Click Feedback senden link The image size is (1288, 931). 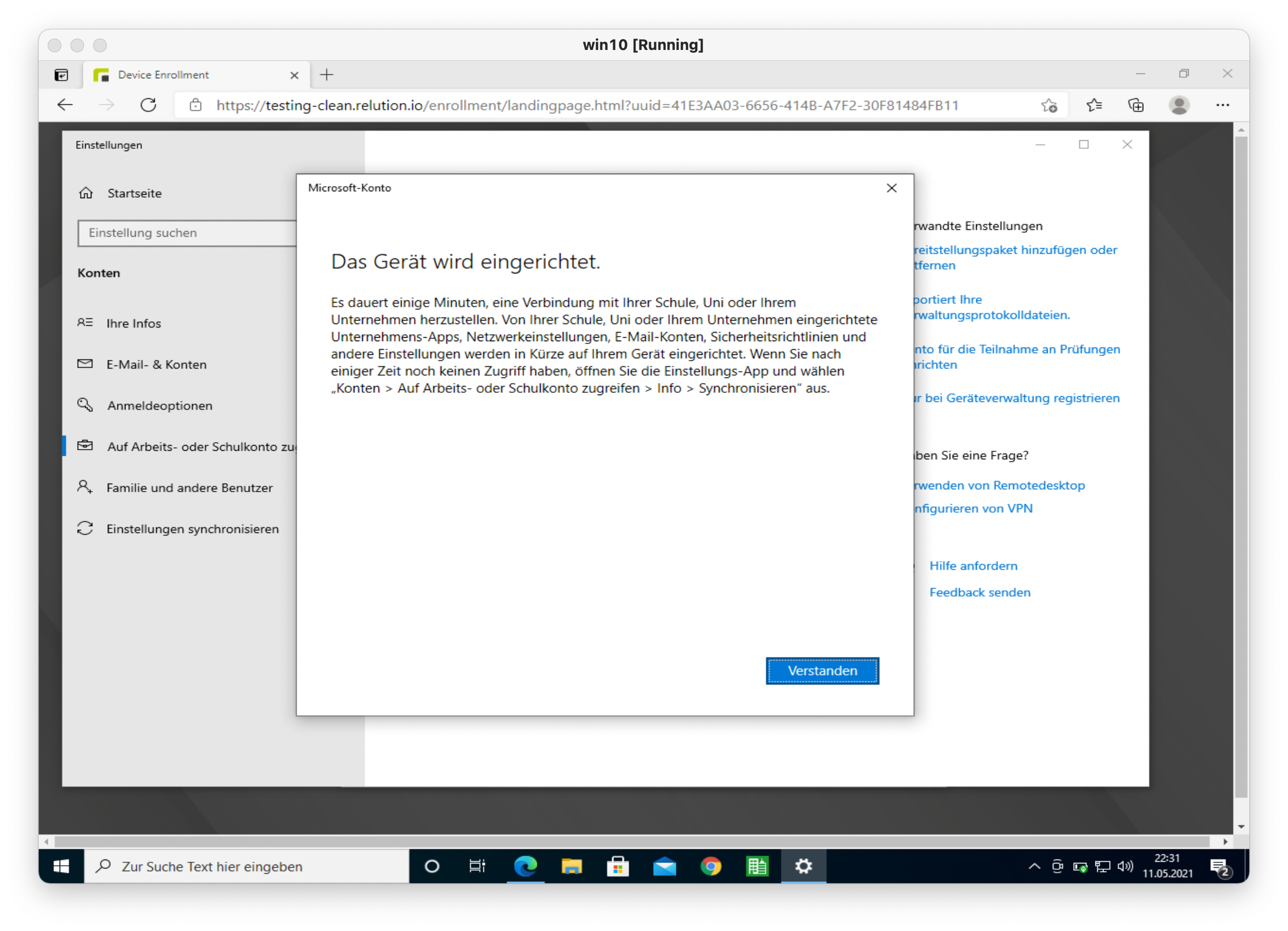point(980,592)
